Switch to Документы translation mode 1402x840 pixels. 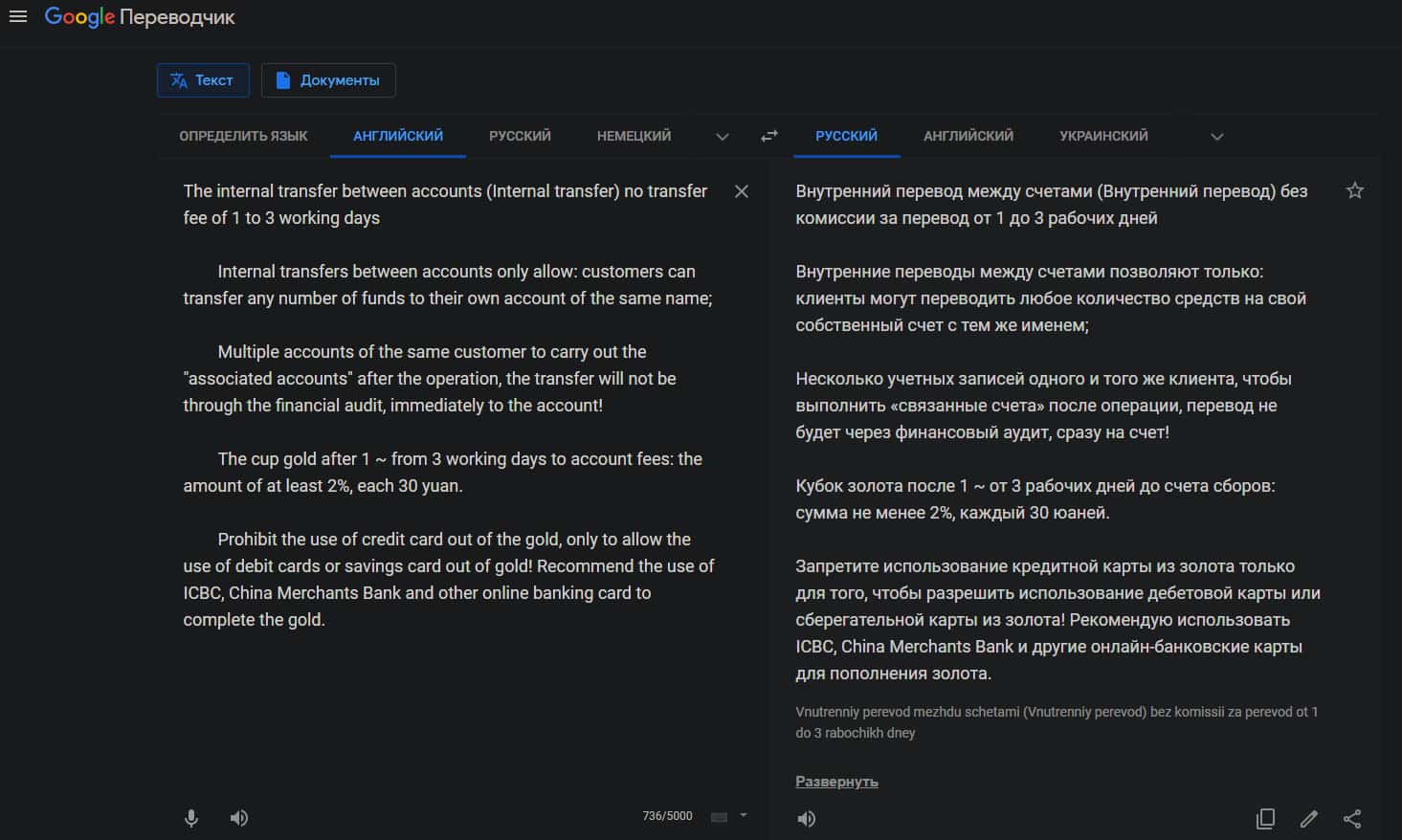pos(328,80)
